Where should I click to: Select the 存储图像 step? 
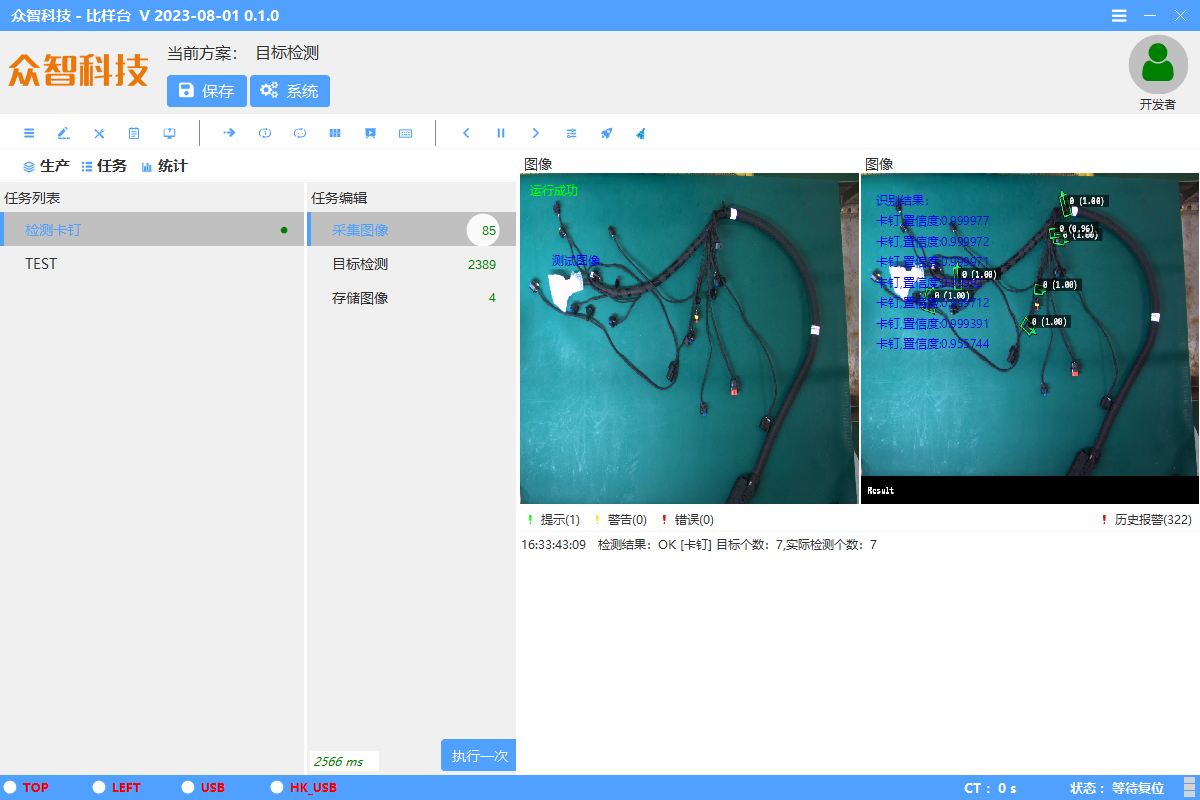(x=412, y=298)
